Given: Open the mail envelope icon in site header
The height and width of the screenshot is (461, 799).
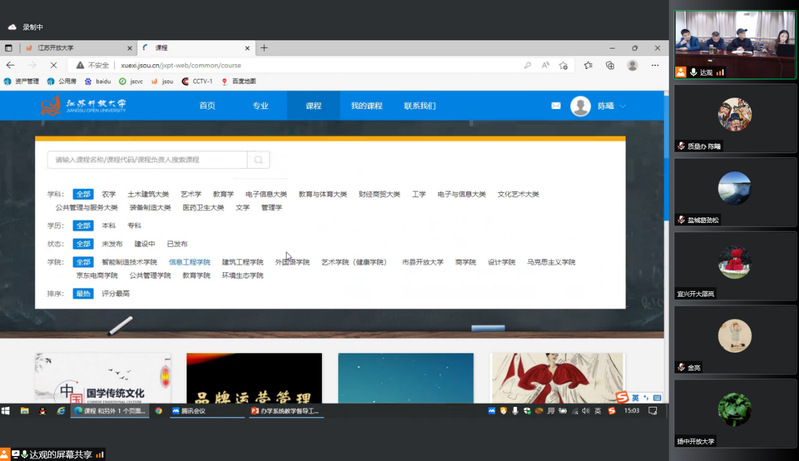Looking at the screenshot, I should tap(556, 106).
